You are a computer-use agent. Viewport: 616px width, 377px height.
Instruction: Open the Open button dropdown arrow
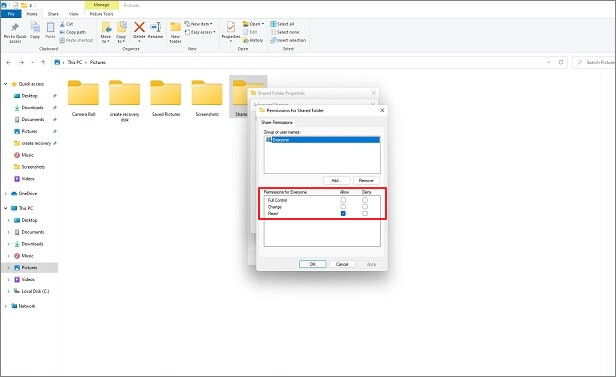coord(263,24)
